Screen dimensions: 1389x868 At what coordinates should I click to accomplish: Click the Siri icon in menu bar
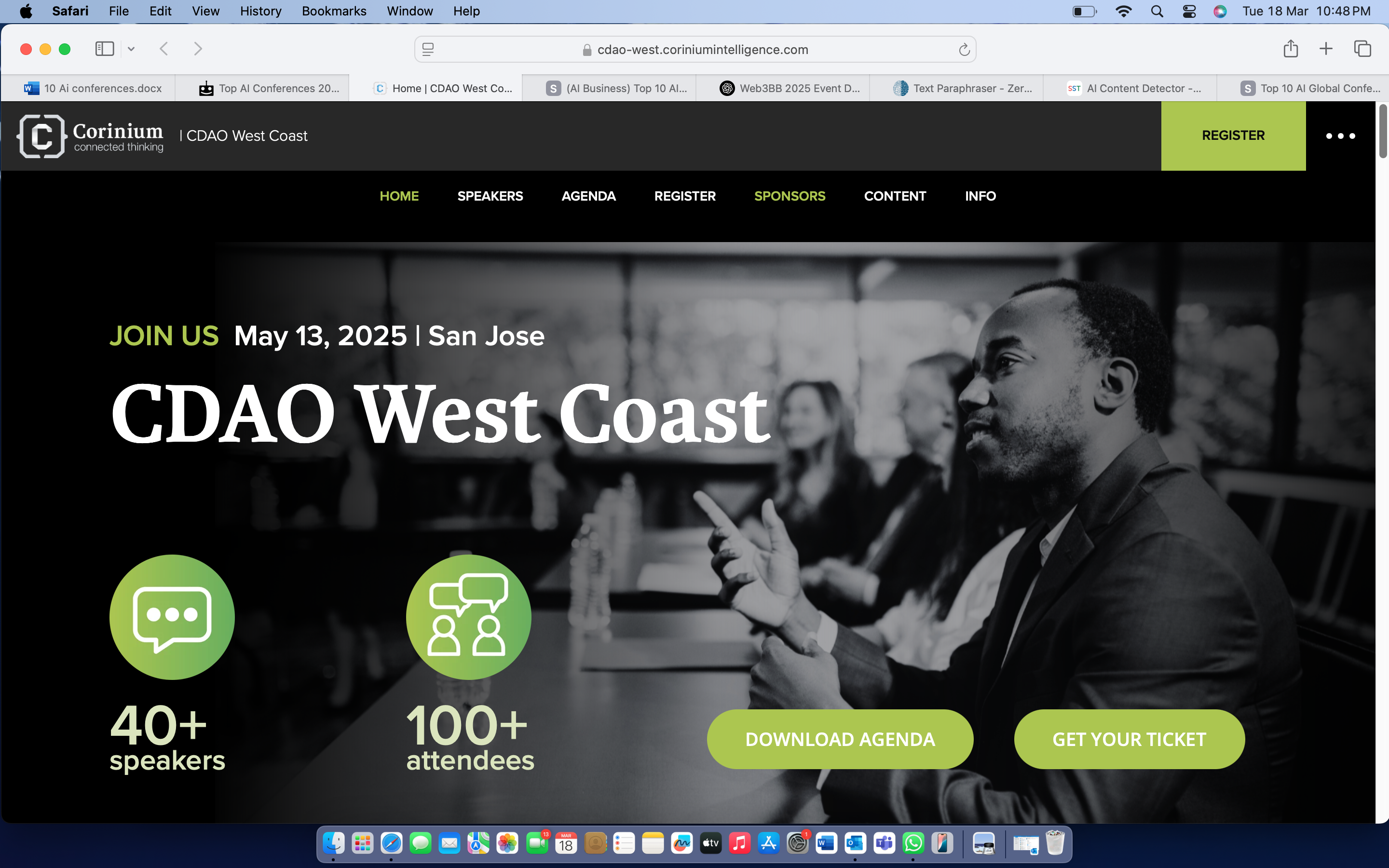tap(1220, 12)
